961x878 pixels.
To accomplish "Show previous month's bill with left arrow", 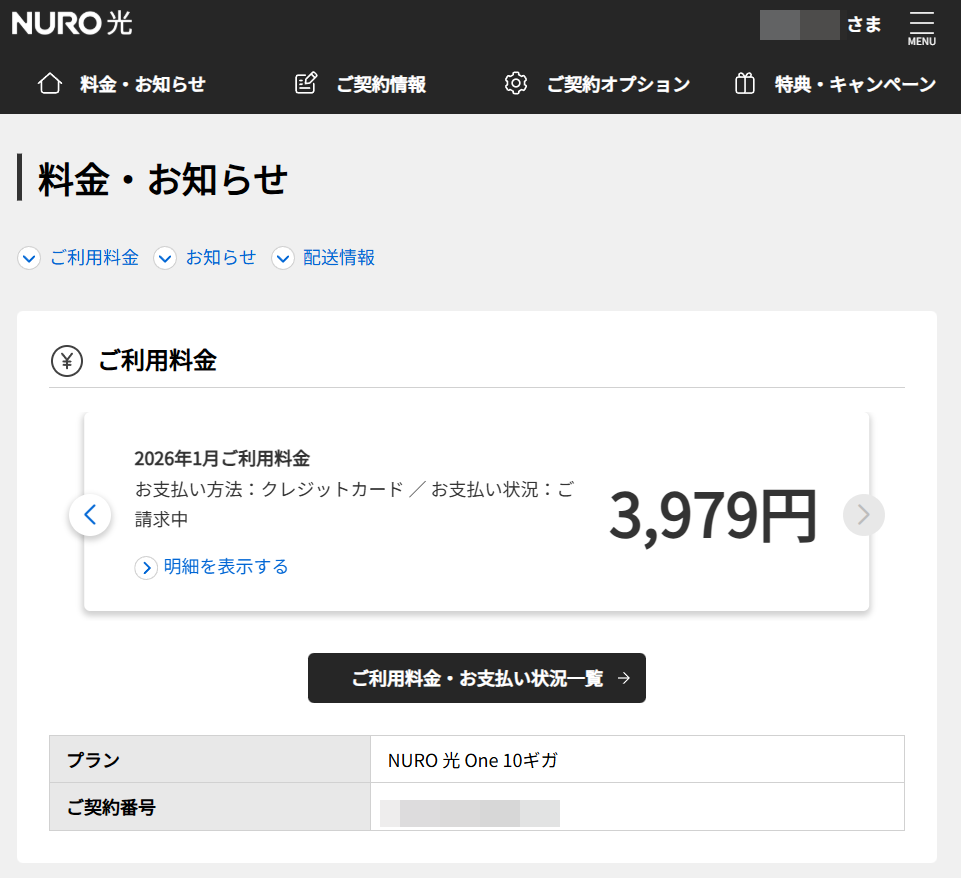I will tap(90, 515).
